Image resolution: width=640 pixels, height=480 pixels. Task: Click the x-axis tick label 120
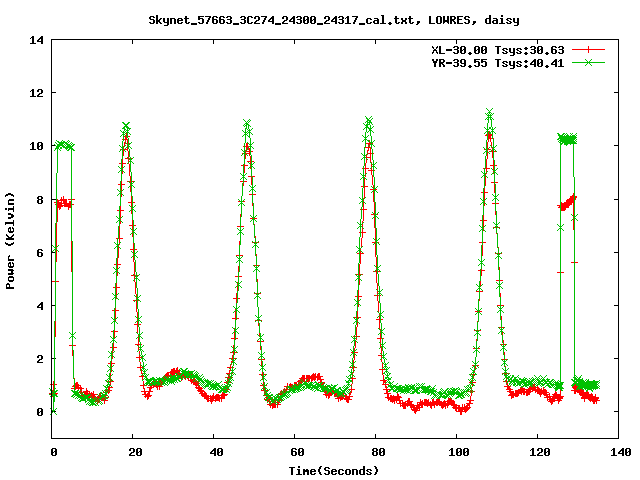(540, 452)
